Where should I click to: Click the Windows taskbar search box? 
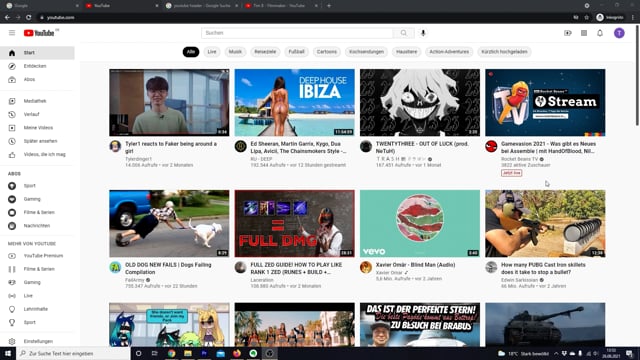tap(73, 353)
